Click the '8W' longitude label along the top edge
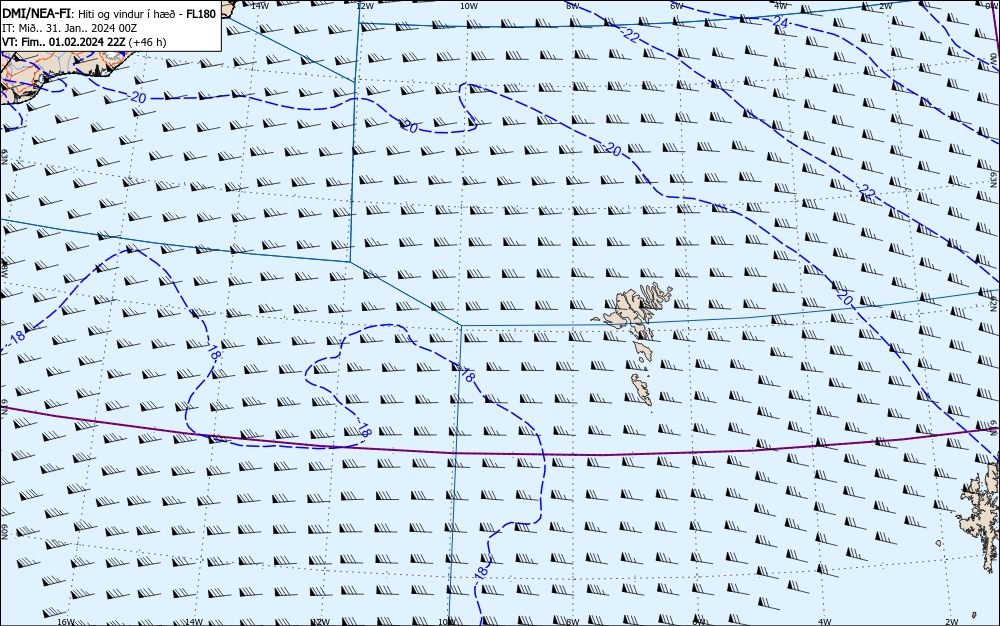 click(x=573, y=5)
